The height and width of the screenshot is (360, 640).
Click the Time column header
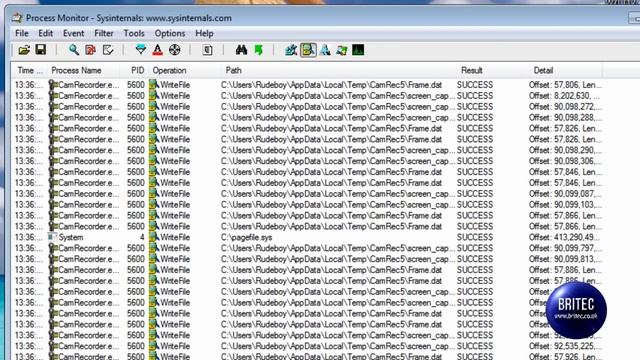pyautogui.click(x=29, y=71)
